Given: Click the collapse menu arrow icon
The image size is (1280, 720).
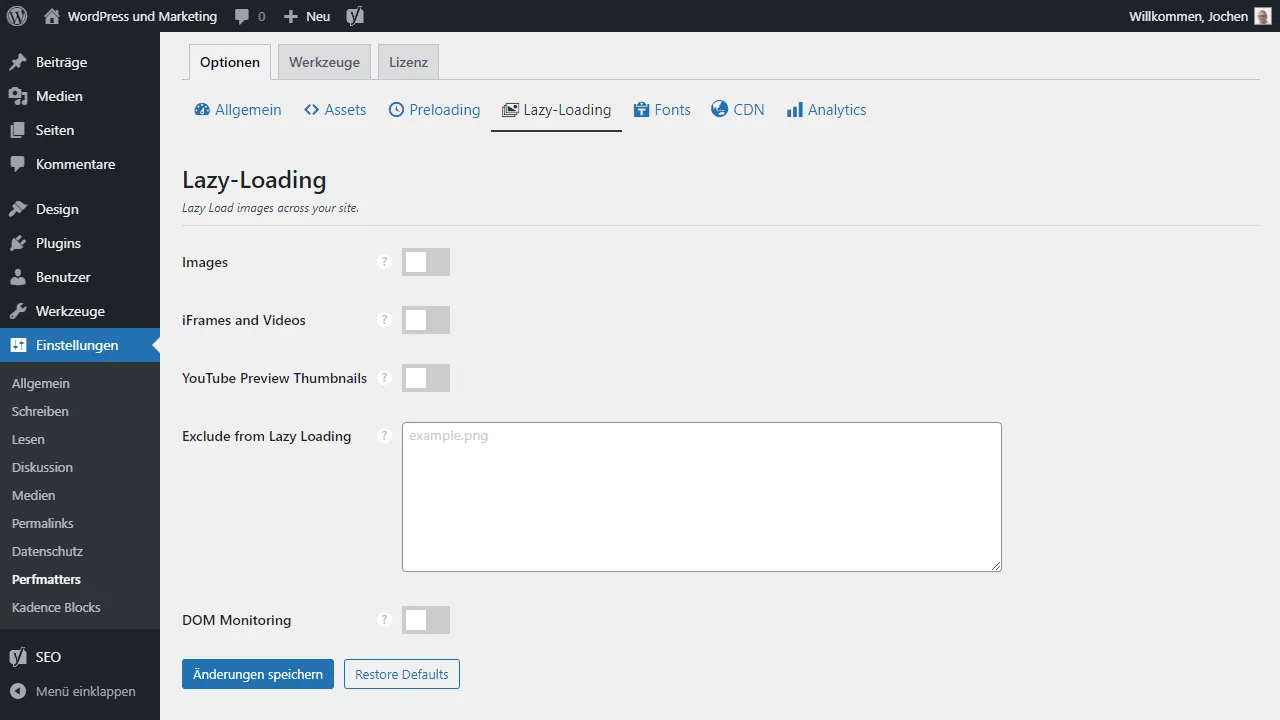Looking at the screenshot, I should [18, 691].
